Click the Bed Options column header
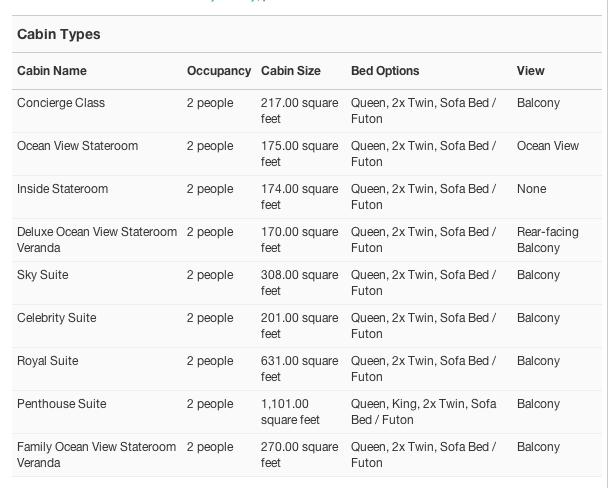 click(385, 71)
